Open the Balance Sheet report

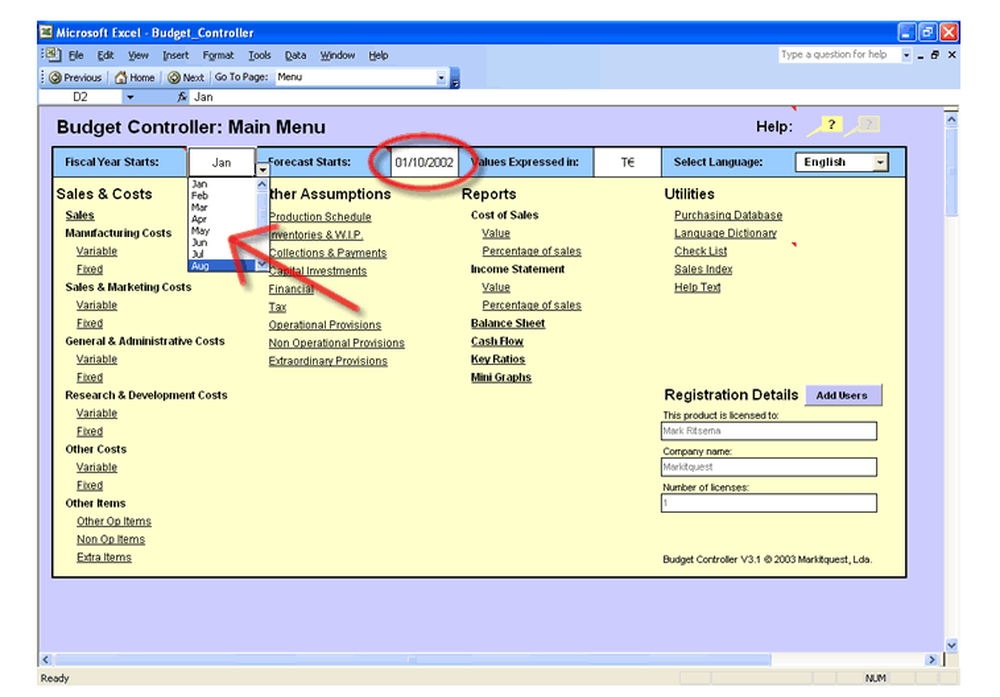click(508, 323)
